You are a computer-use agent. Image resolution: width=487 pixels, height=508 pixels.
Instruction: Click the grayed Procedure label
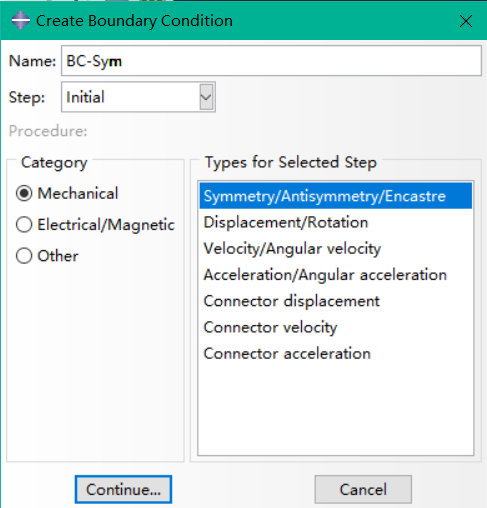click(x=48, y=131)
